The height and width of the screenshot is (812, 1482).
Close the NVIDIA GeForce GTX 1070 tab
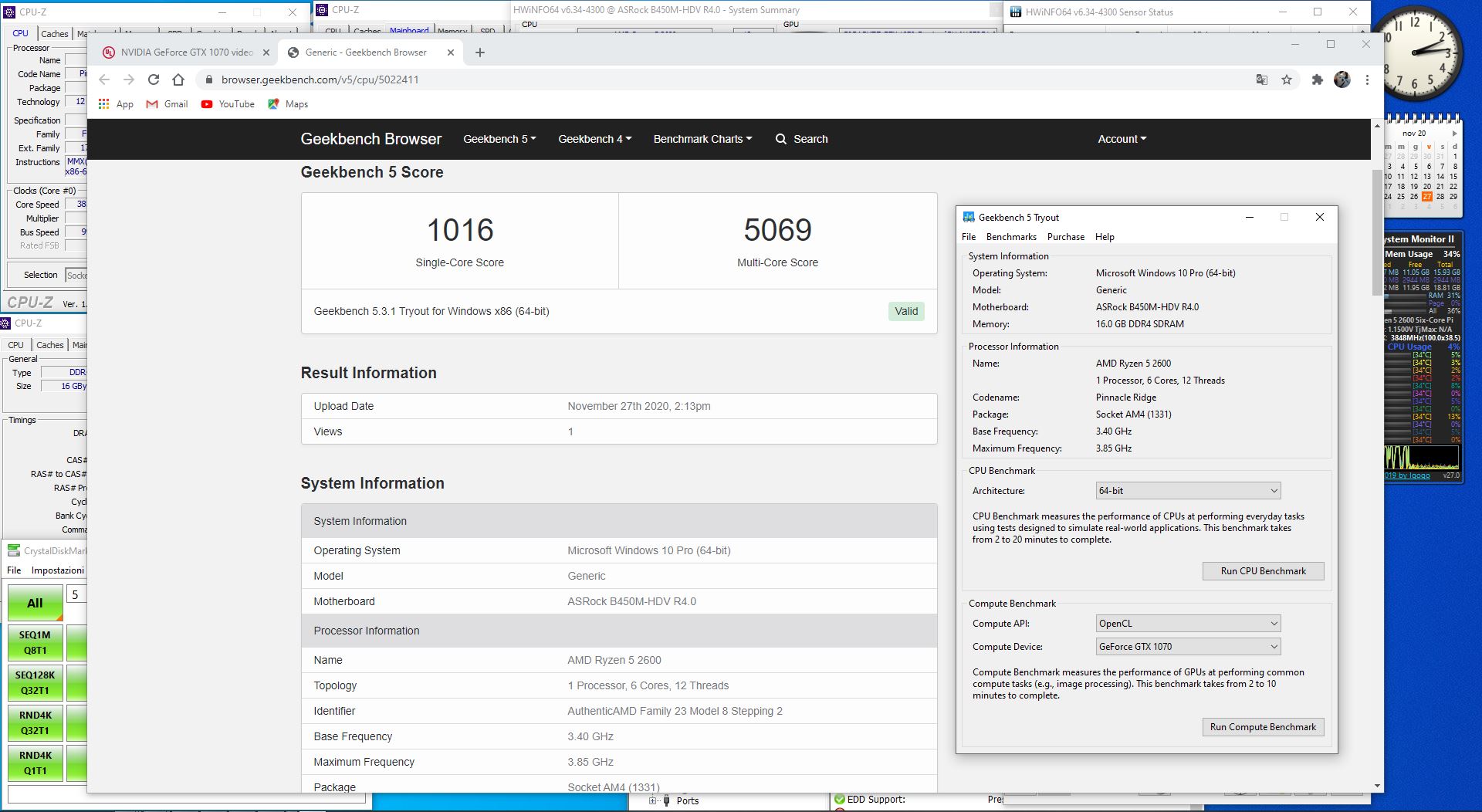pyautogui.click(x=266, y=52)
